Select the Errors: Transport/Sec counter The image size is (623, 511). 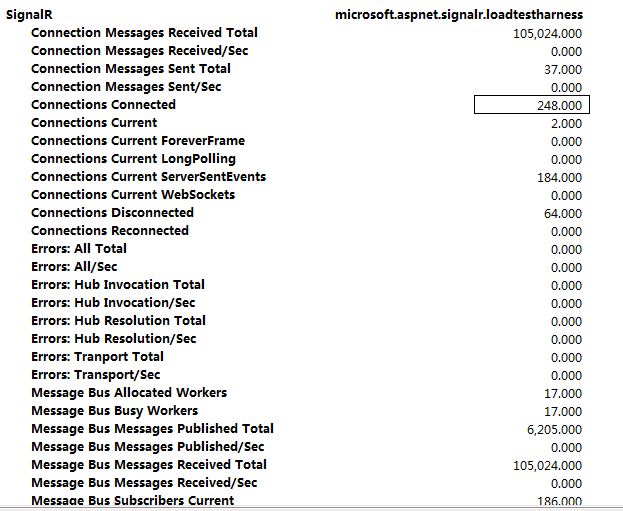[96, 375]
